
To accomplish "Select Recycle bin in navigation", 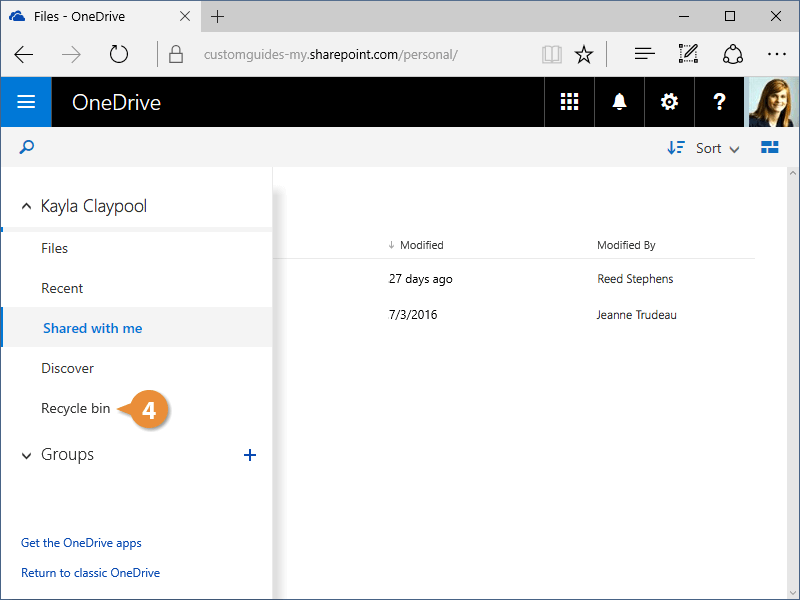I will click(x=75, y=408).
